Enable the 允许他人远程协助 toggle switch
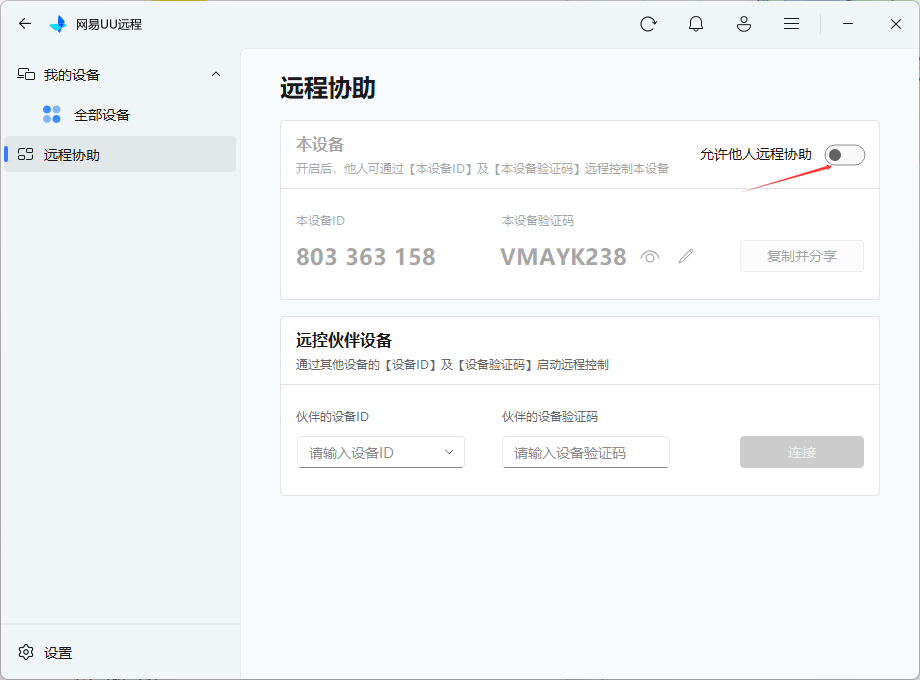The height and width of the screenshot is (680, 920). click(x=844, y=155)
